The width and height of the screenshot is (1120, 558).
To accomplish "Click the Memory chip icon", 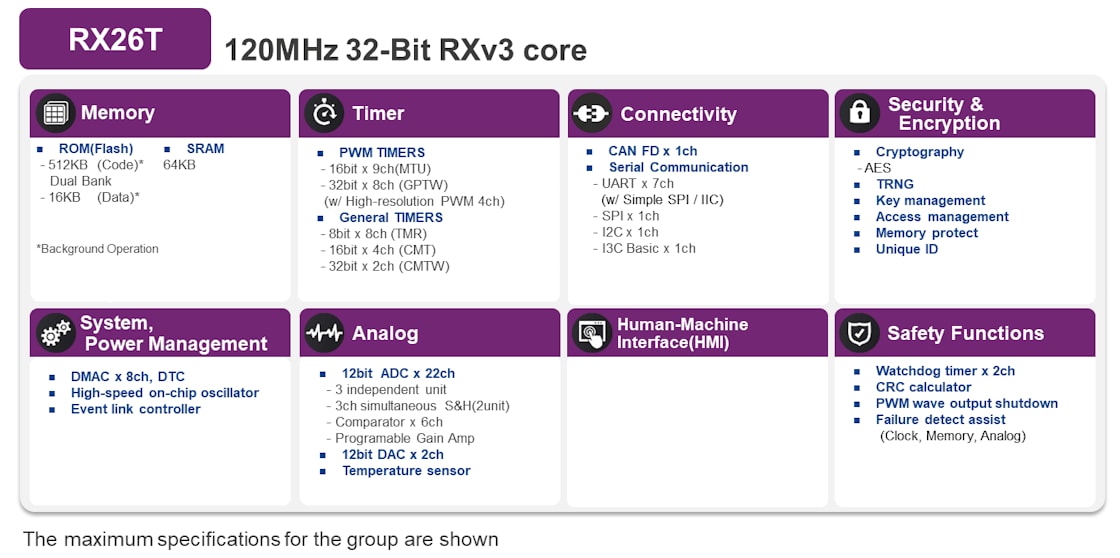I will coord(55,113).
